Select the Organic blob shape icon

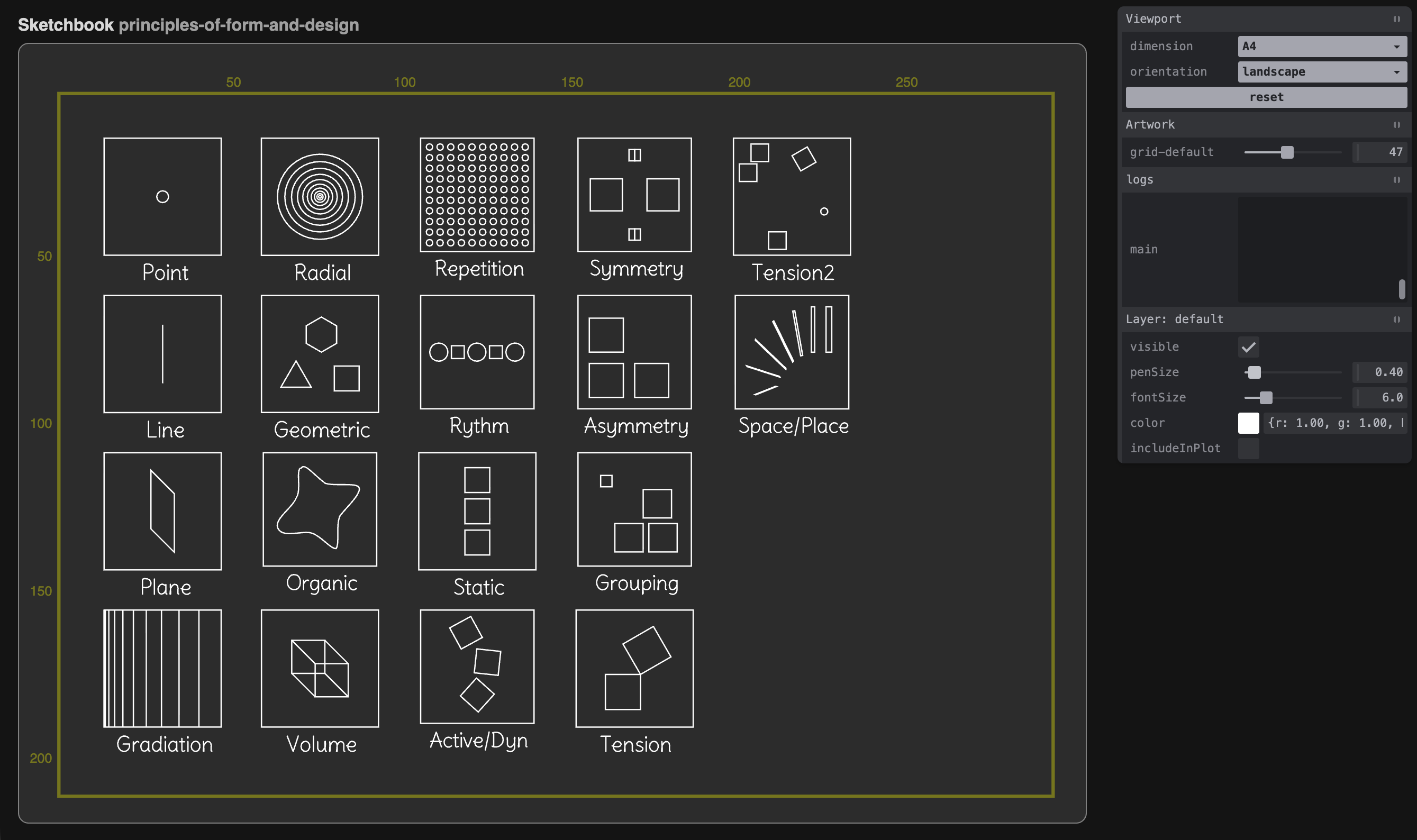pyautogui.click(x=320, y=509)
